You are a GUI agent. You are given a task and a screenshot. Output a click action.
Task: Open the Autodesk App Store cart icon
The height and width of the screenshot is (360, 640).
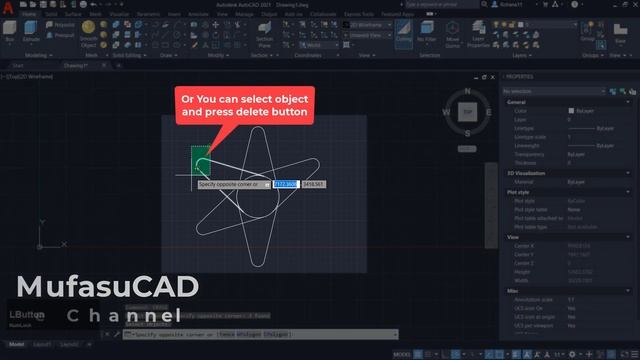coord(545,4)
